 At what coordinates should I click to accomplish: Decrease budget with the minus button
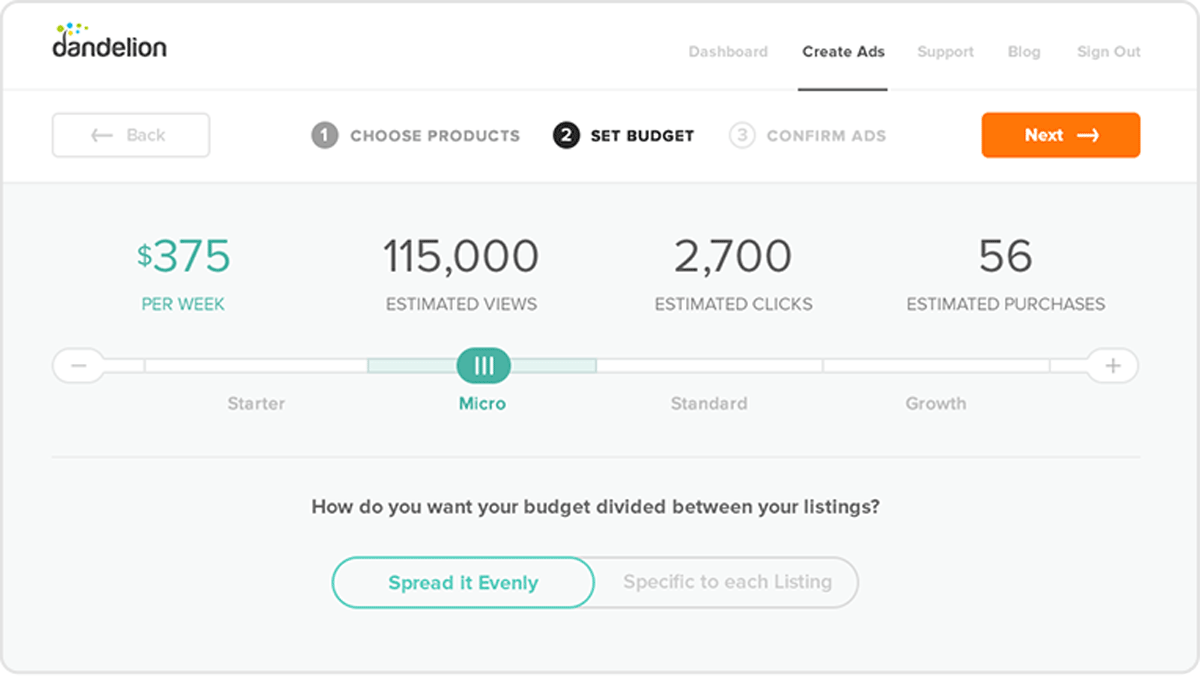[x=80, y=366]
